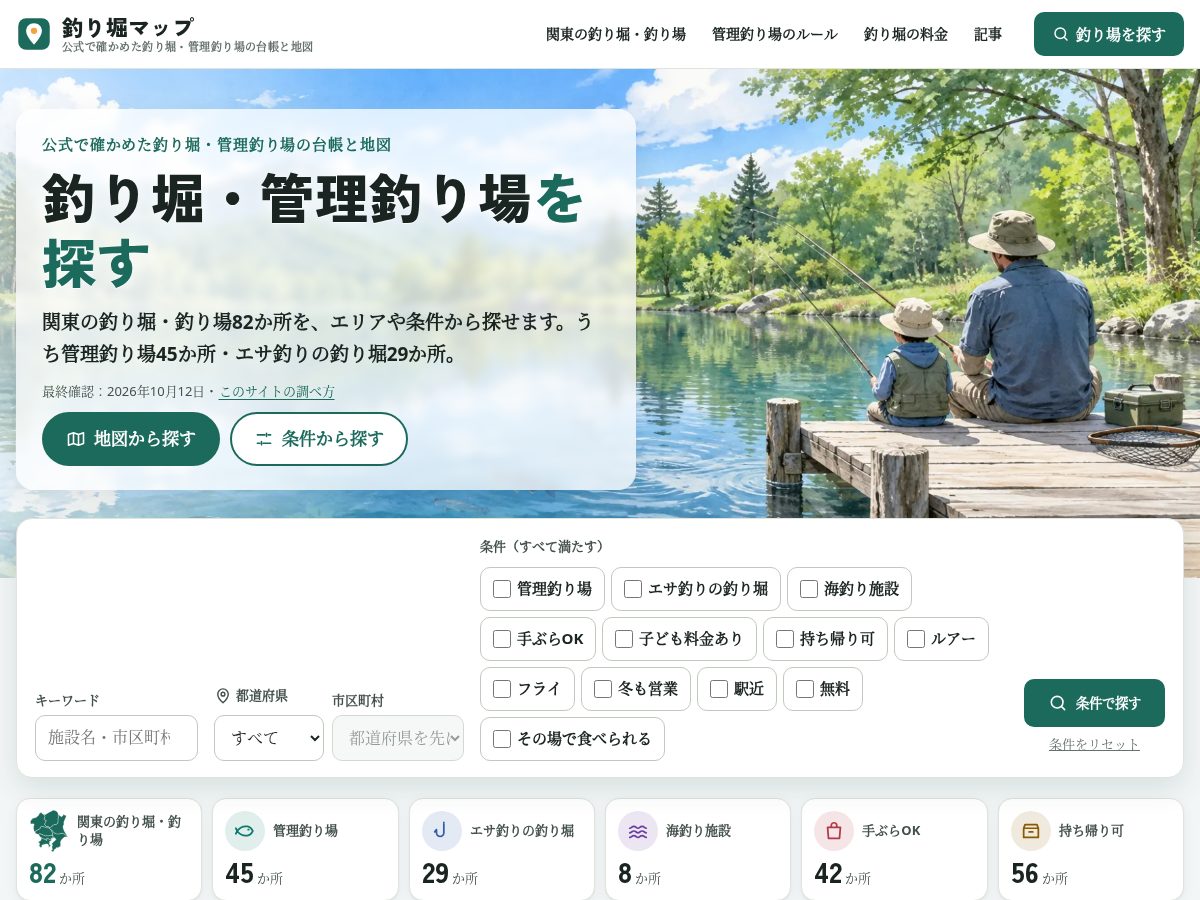Open the 都道府県 dropdown showing すべて

269,738
